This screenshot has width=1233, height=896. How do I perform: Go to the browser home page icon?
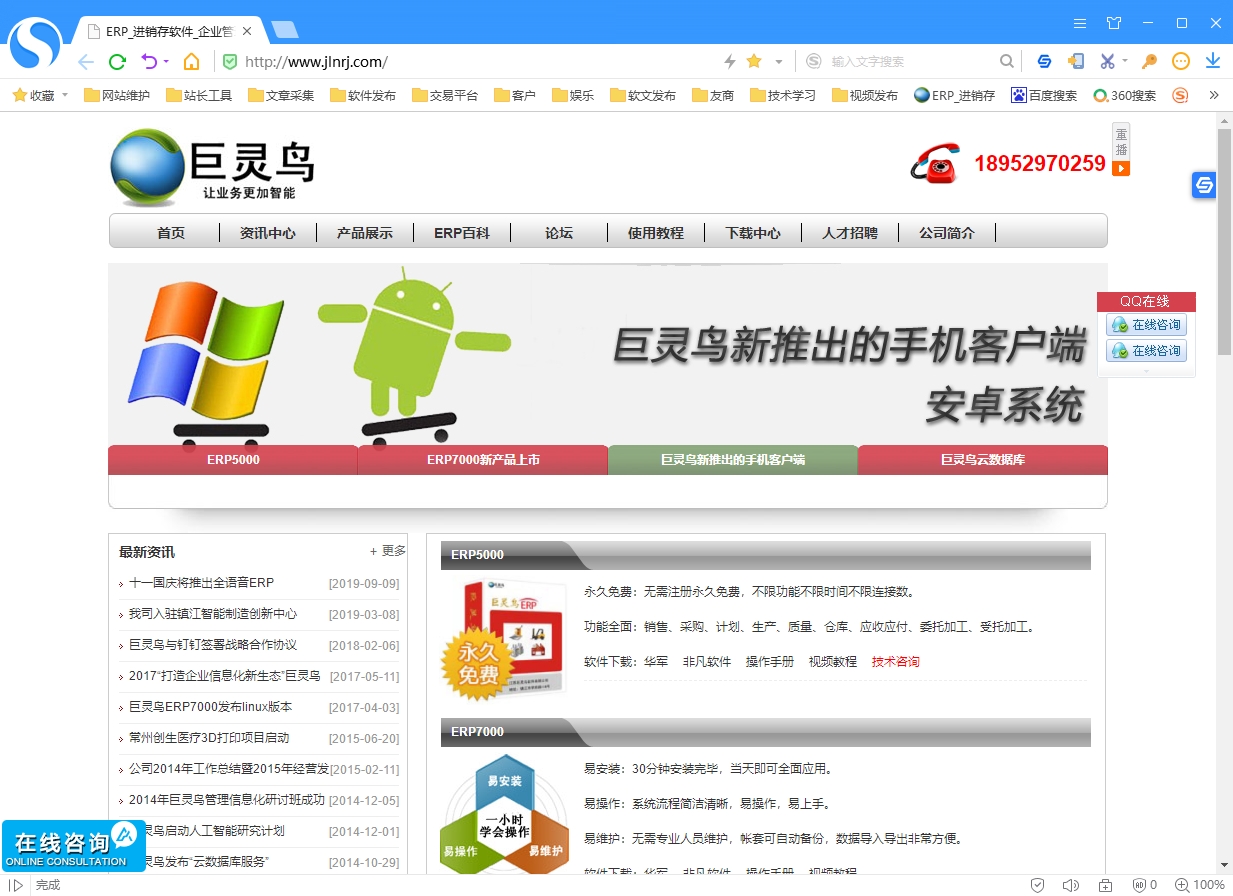(x=191, y=62)
